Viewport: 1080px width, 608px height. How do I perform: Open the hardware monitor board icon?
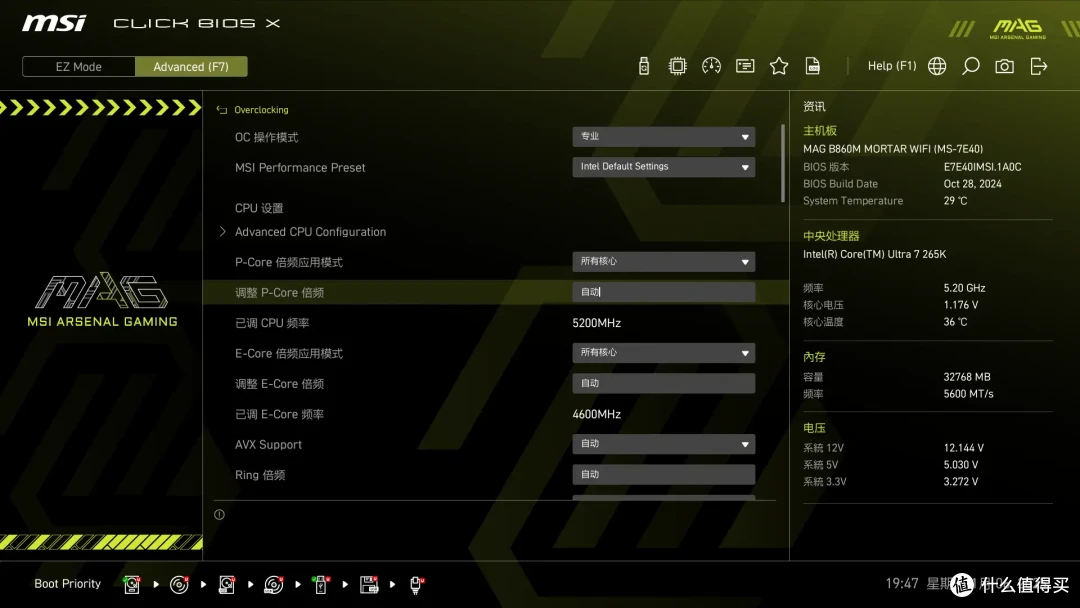point(745,66)
